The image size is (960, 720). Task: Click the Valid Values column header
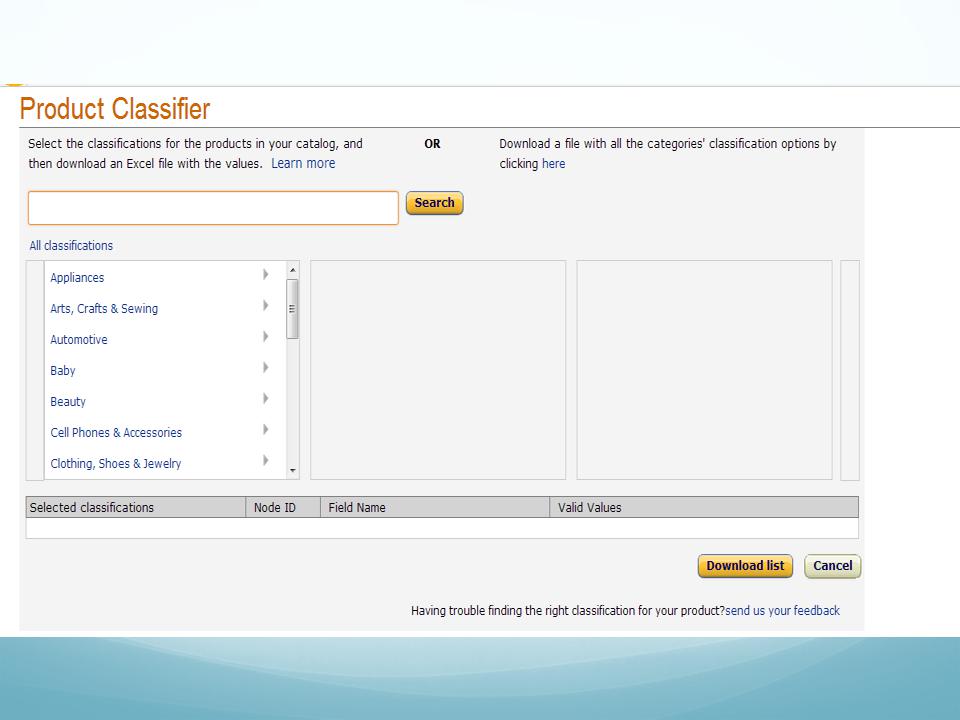(704, 508)
